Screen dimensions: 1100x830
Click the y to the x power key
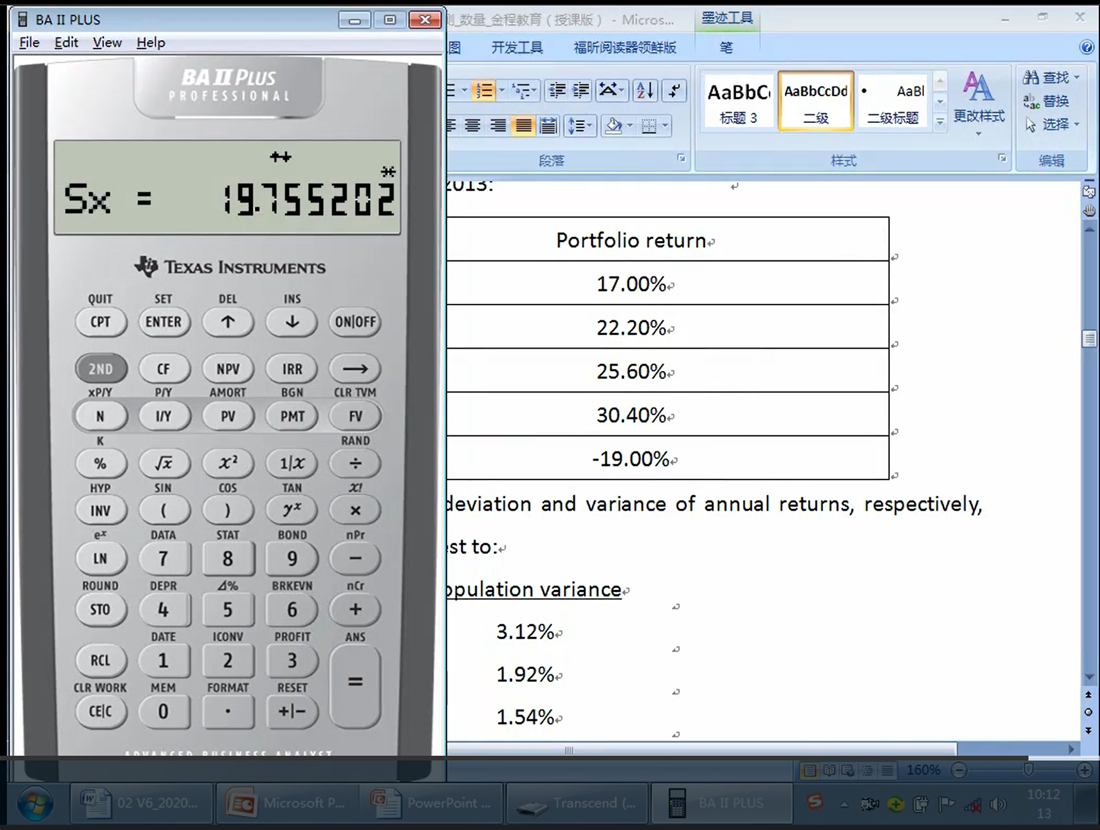292,510
